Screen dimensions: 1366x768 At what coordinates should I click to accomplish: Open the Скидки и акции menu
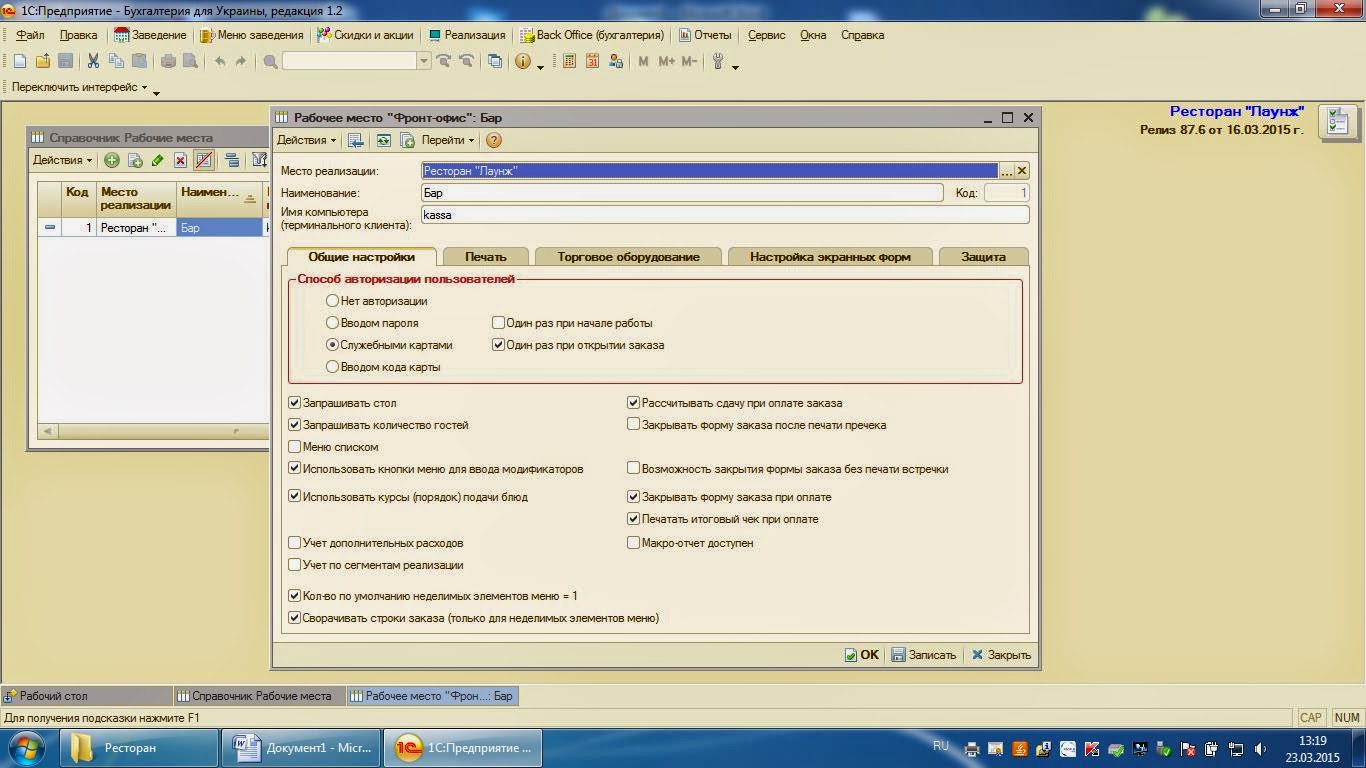(x=365, y=35)
